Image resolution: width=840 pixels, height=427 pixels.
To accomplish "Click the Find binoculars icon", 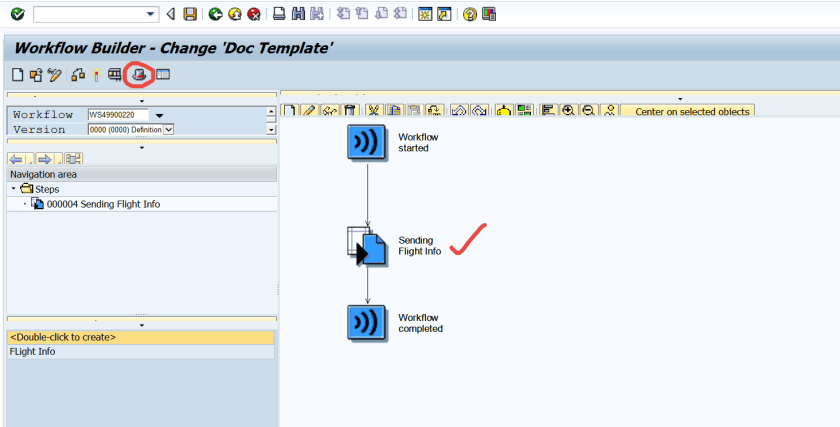I will 298,14.
